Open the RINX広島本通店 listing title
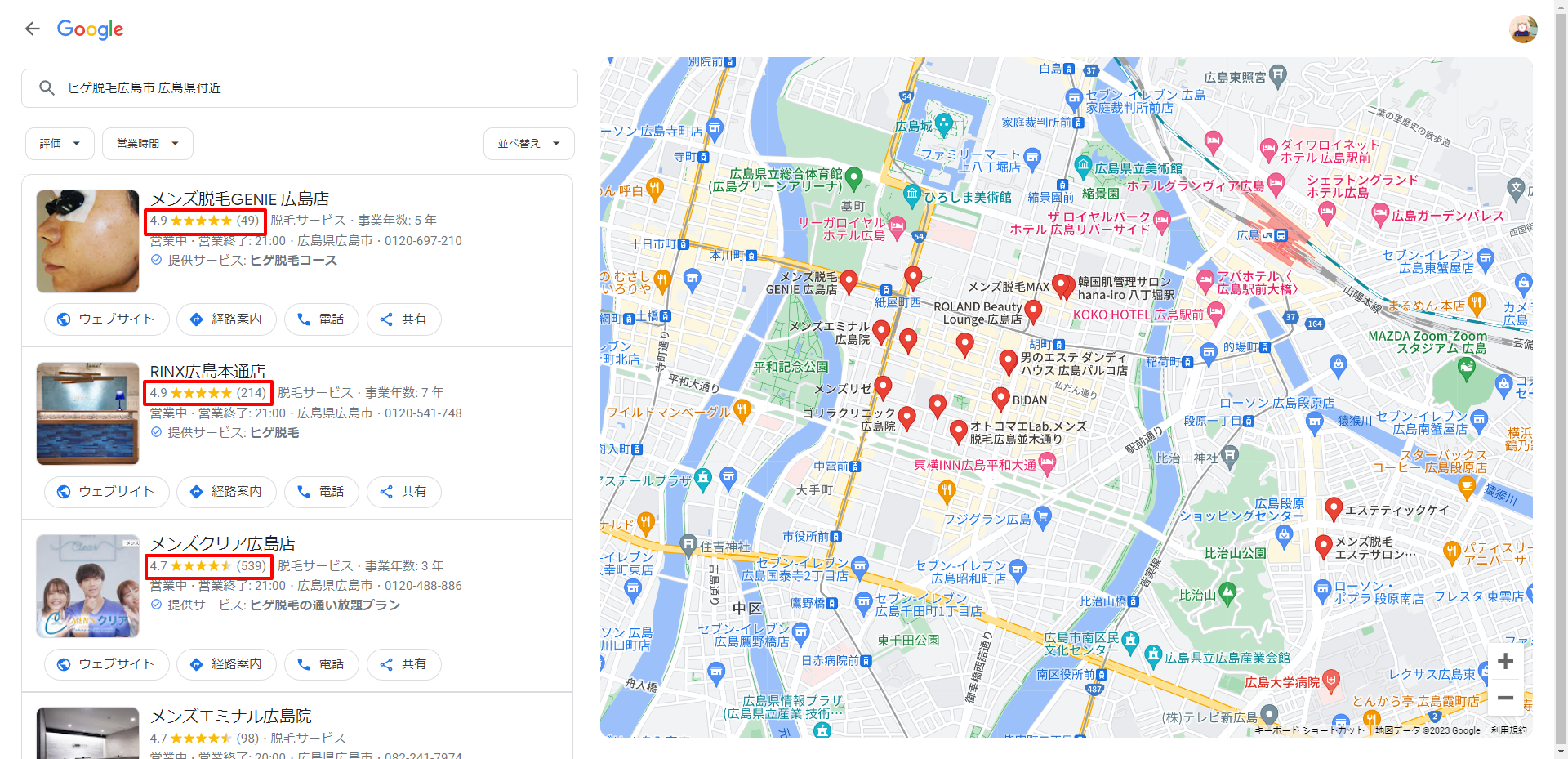Viewport: 1568px width, 759px height. click(207, 372)
